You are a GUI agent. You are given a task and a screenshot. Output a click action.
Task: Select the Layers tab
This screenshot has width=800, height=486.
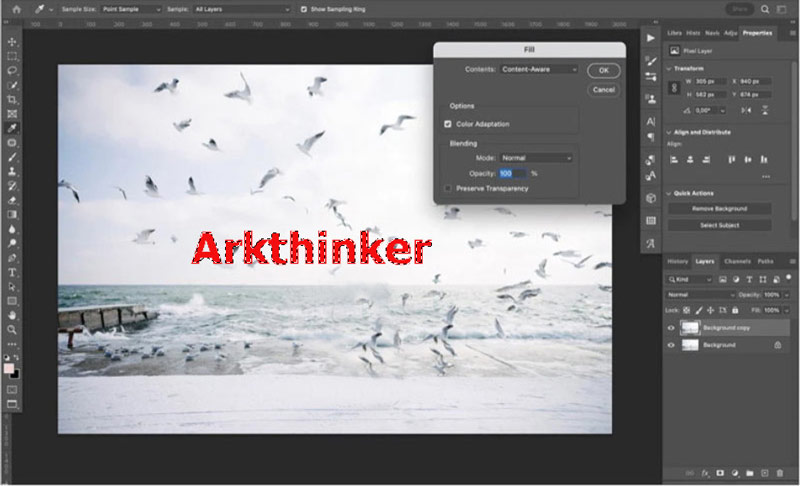705,262
